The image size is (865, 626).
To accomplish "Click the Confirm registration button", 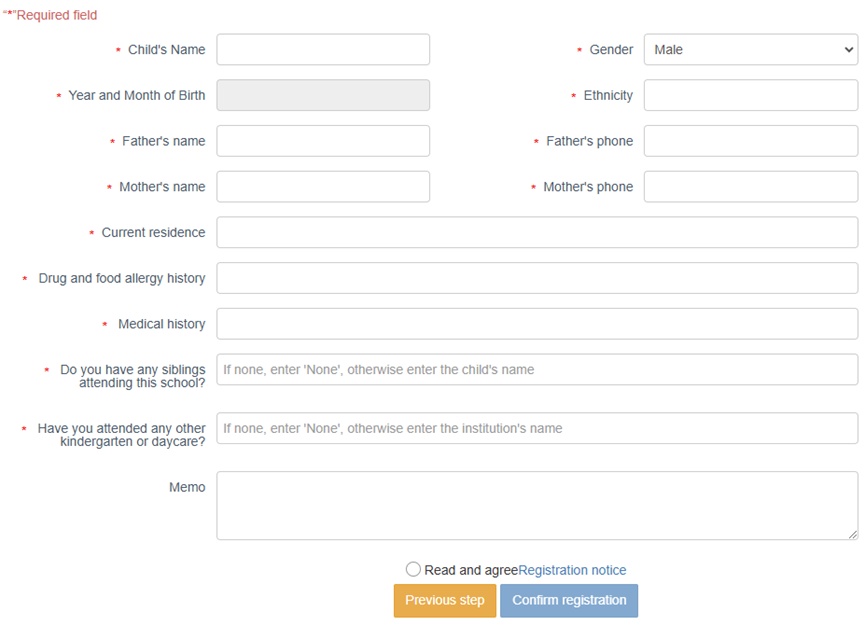I will [x=569, y=601].
